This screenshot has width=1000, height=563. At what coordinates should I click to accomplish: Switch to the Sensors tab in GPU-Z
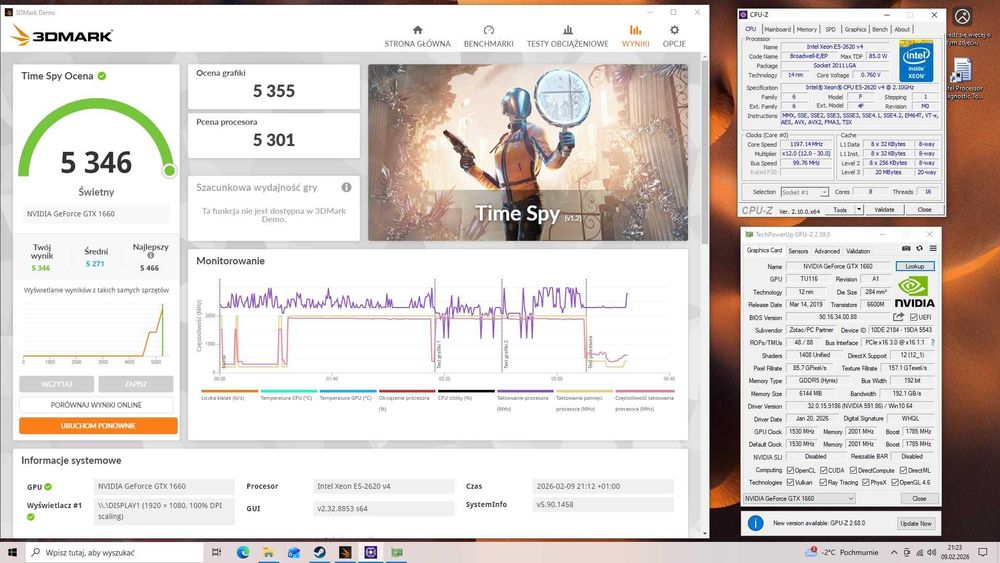pos(798,251)
